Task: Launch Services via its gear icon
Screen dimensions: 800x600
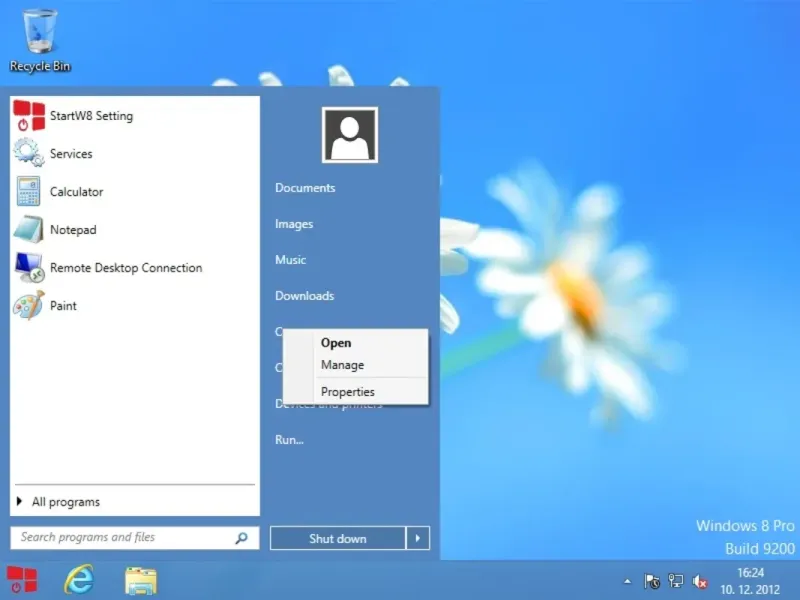Action: (29, 153)
